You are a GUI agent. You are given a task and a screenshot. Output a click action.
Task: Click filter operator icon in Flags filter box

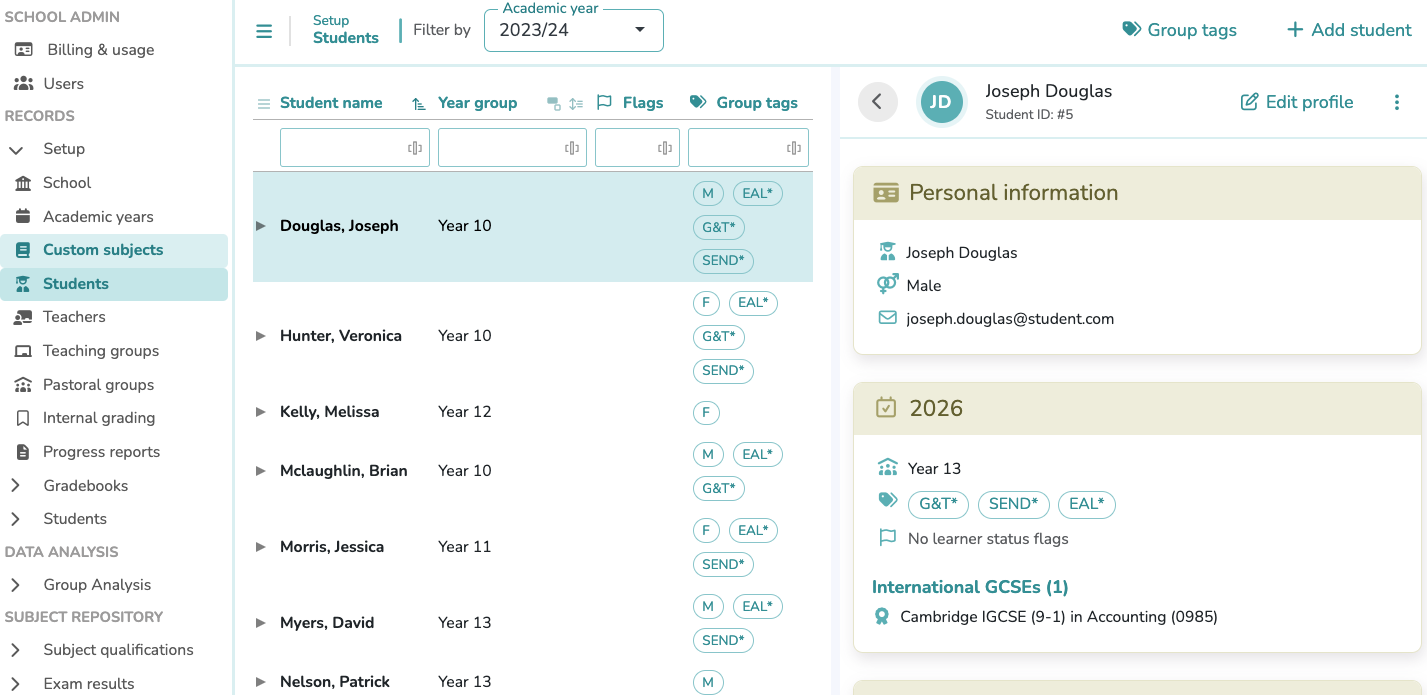pos(664,148)
